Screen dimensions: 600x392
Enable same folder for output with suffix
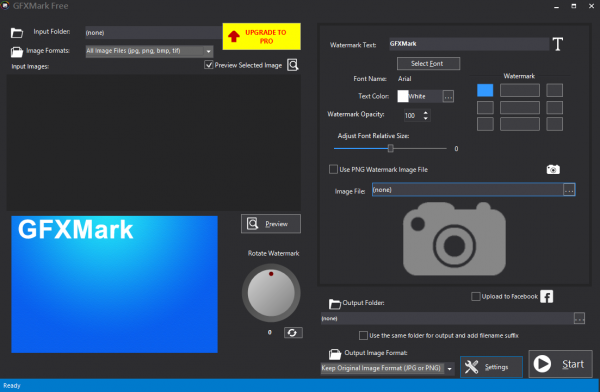click(363, 335)
